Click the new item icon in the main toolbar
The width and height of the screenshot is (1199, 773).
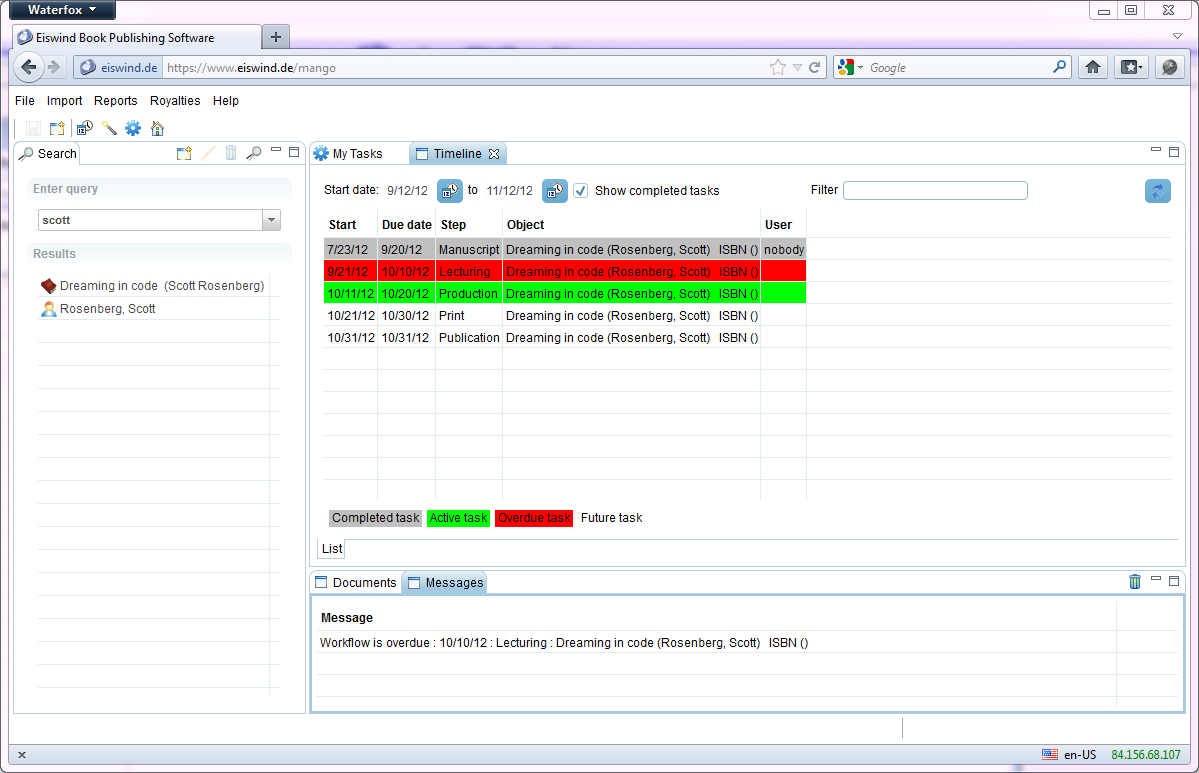tap(57, 128)
